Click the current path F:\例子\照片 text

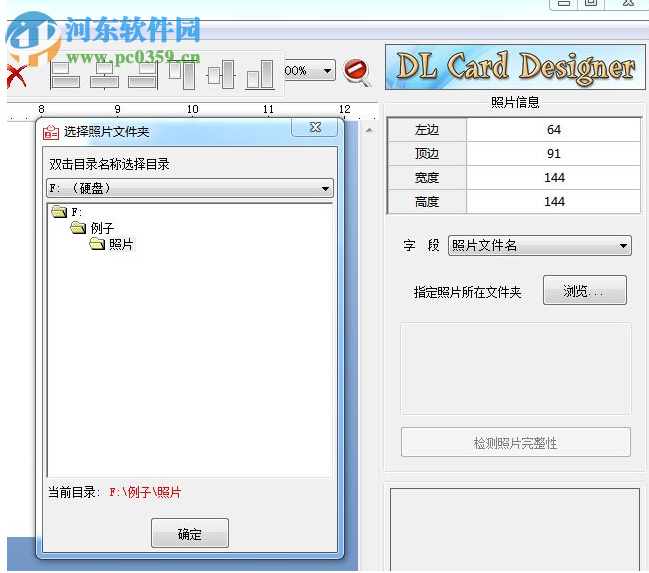click(x=145, y=492)
